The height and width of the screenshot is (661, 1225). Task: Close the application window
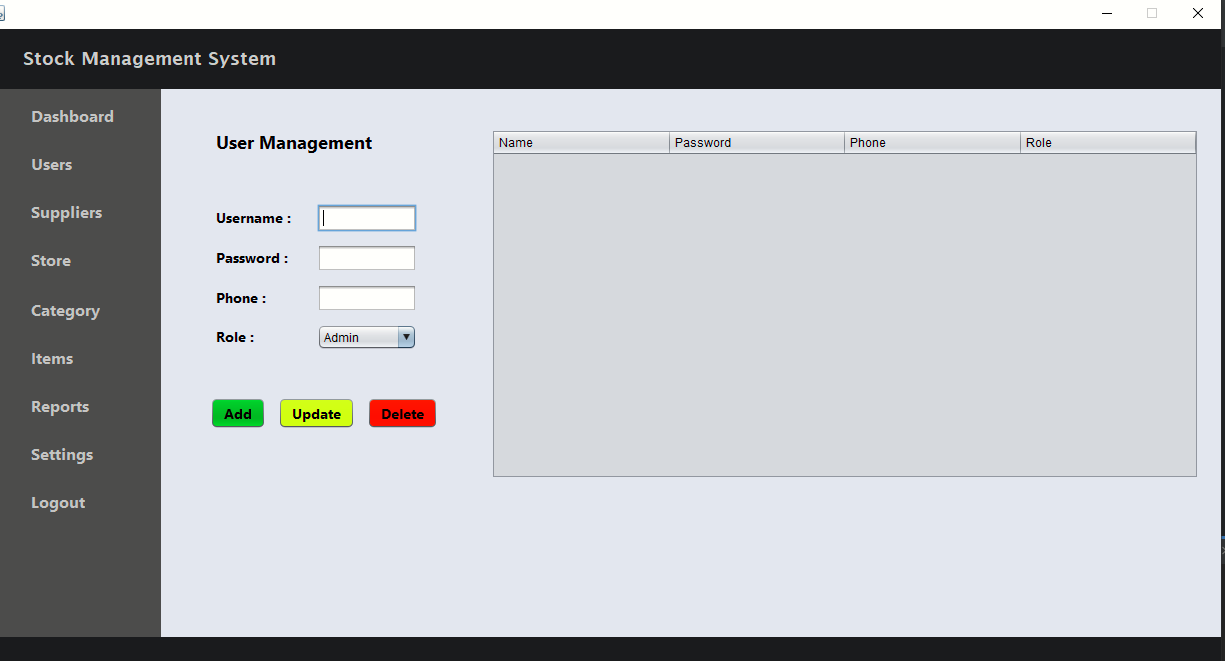pyautogui.click(x=1198, y=14)
